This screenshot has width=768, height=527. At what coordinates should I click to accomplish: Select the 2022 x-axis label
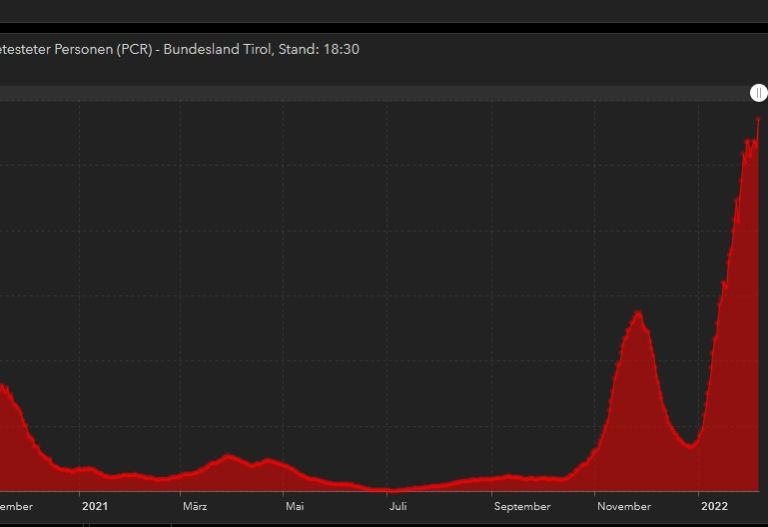click(x=714, y=506)
